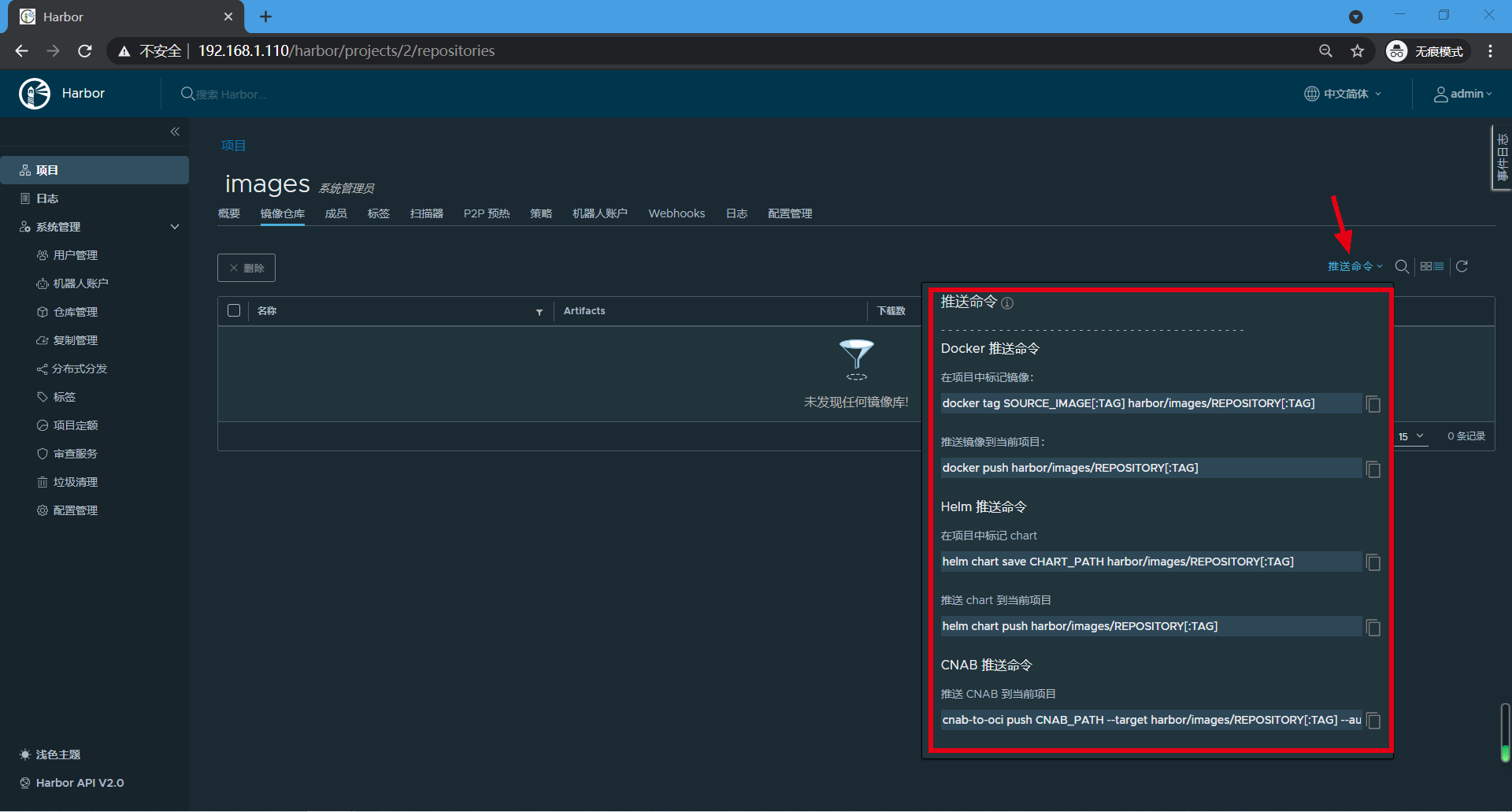Open the repository search magnifier icon
The height and width of the screenshot is (812, 1512).
pyautogui.click(x=1402, y=266)
